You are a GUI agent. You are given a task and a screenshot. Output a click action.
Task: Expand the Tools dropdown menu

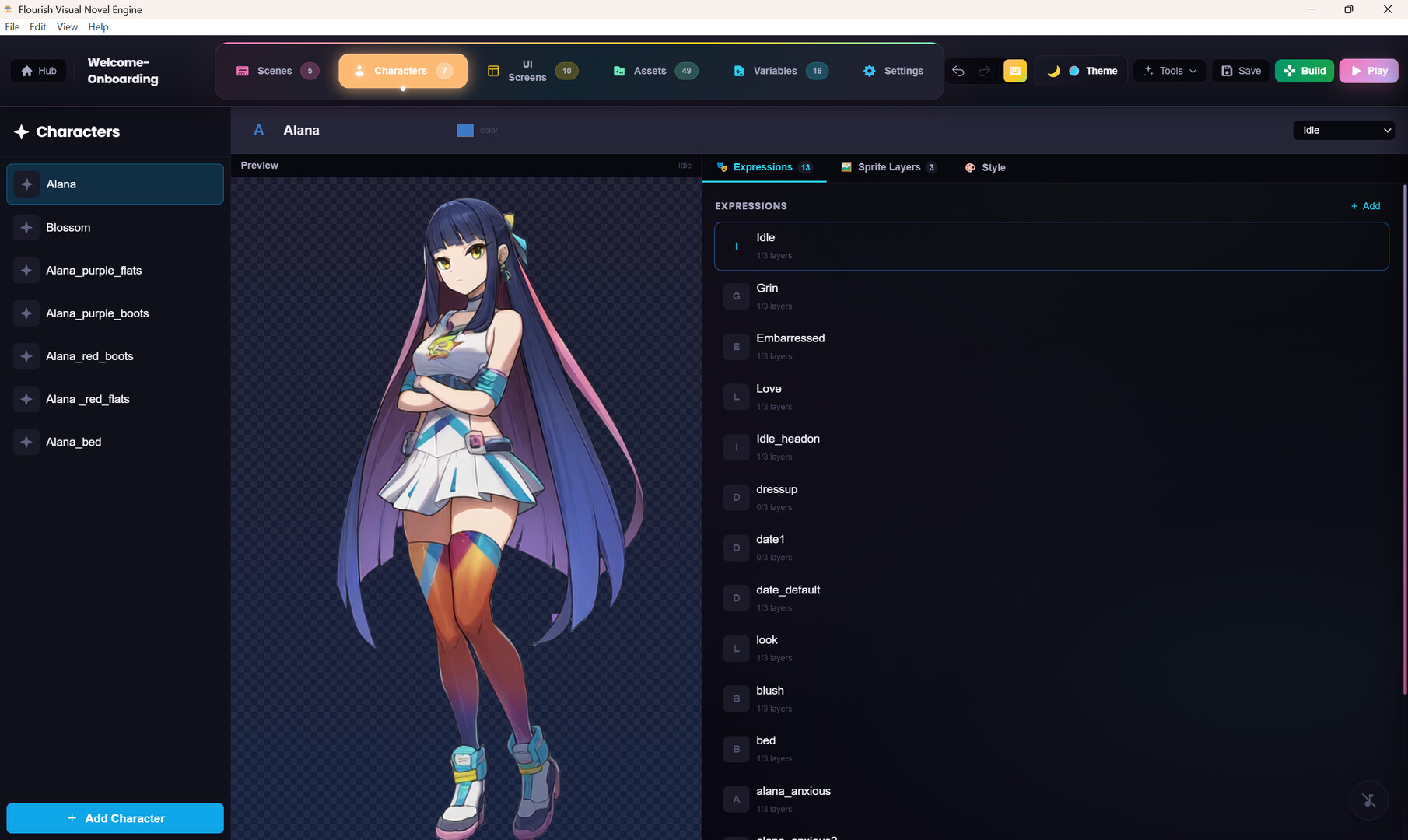[1170, 71]
